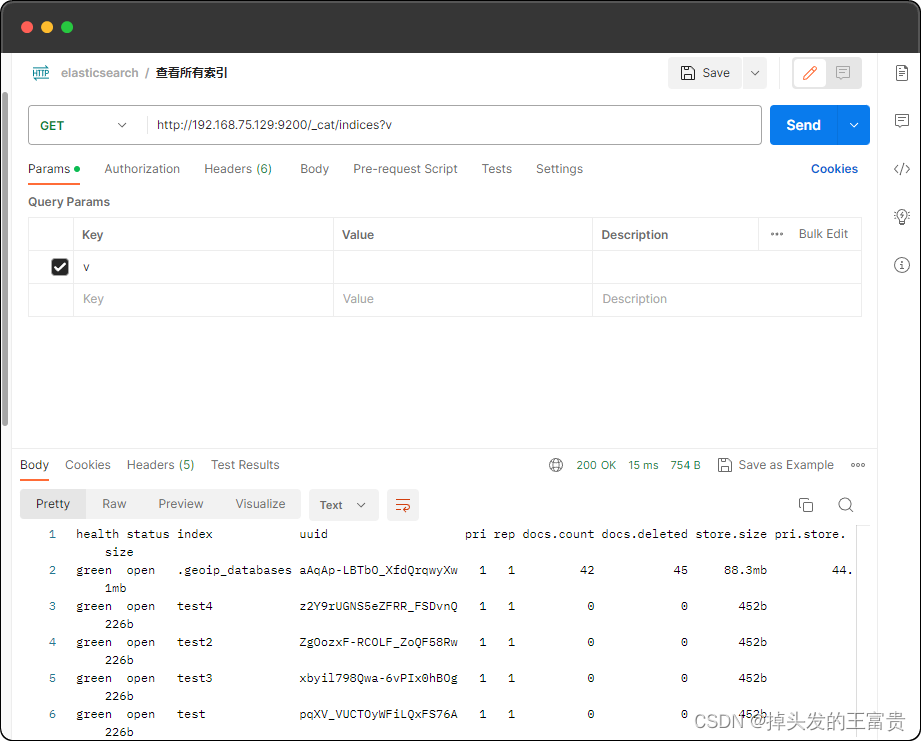Select the Visualize view
The width and height of the screenshot is (921, 741).
tap(260, 504)
